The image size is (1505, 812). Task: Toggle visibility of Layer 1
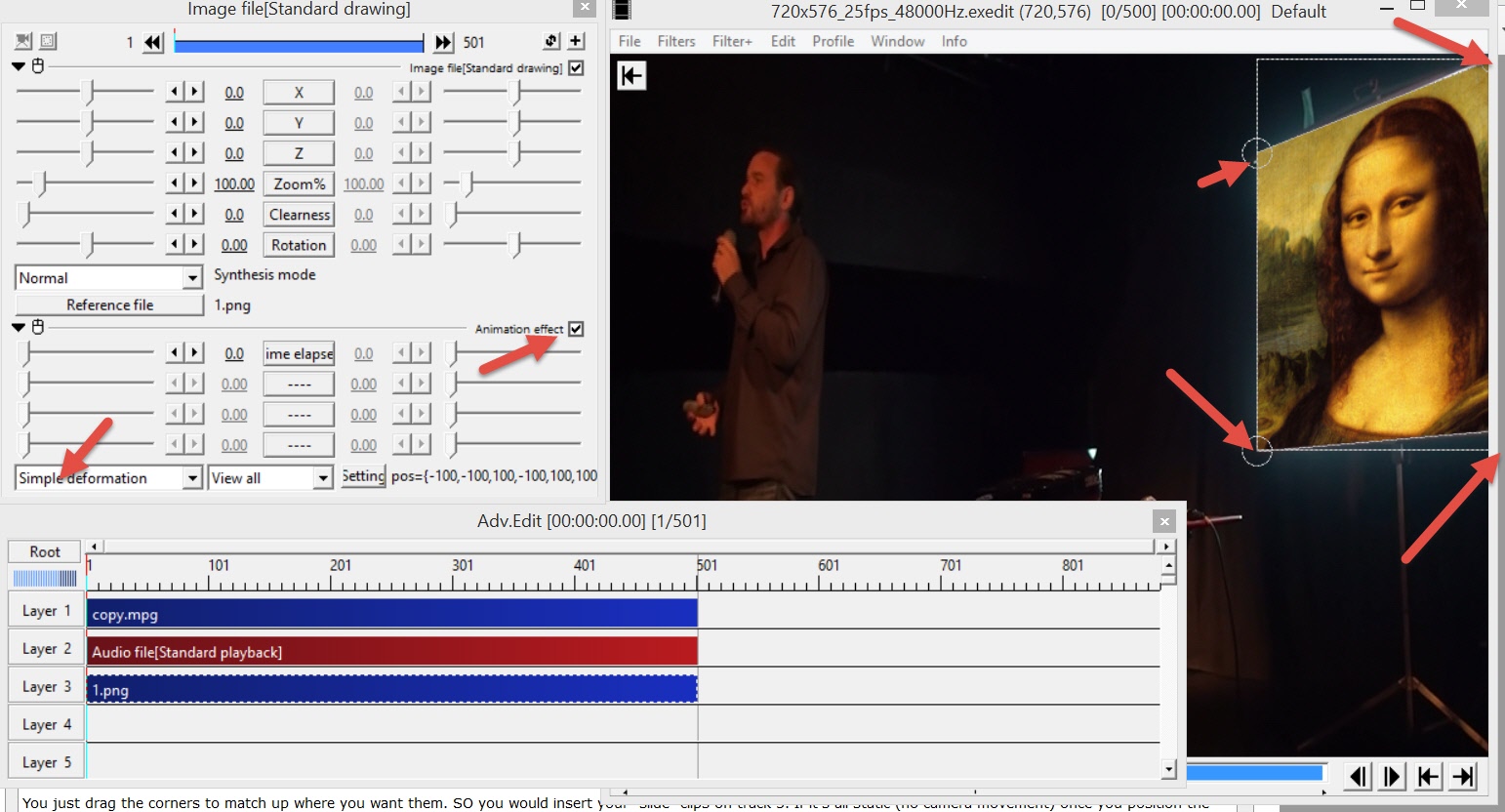tap(46, 611)
